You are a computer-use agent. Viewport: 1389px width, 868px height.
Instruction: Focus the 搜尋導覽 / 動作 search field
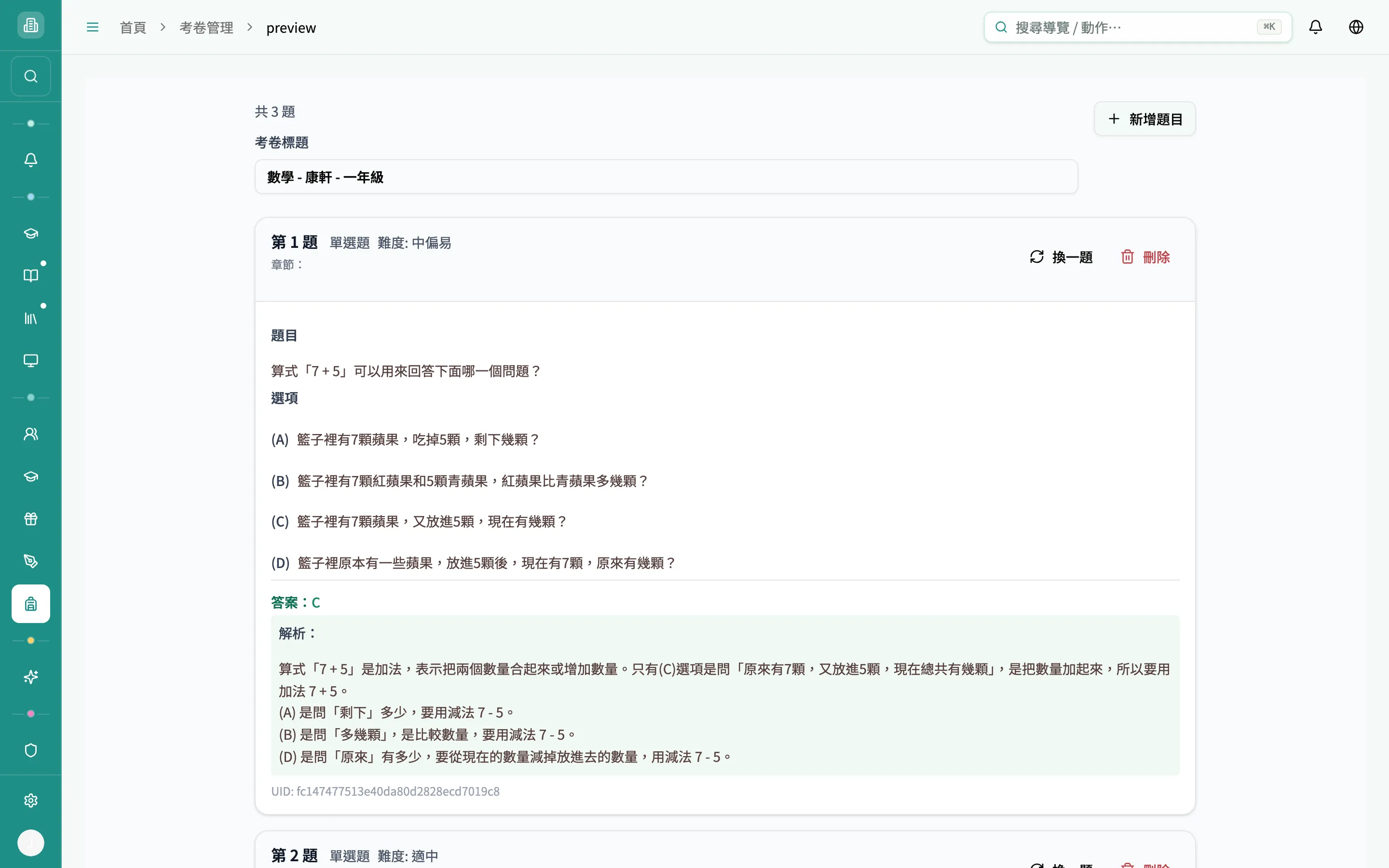click(x=1138, y=27)
